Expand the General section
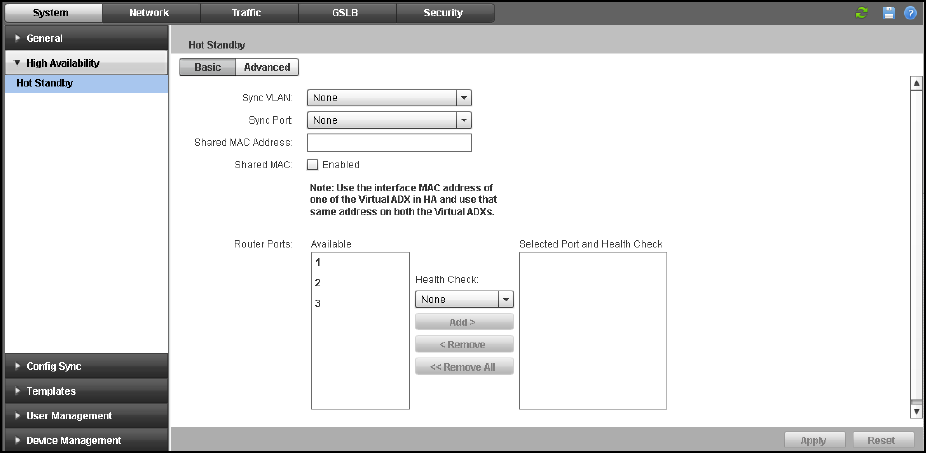The width and height of the screenshot is (926, 453). pos(86,38)
